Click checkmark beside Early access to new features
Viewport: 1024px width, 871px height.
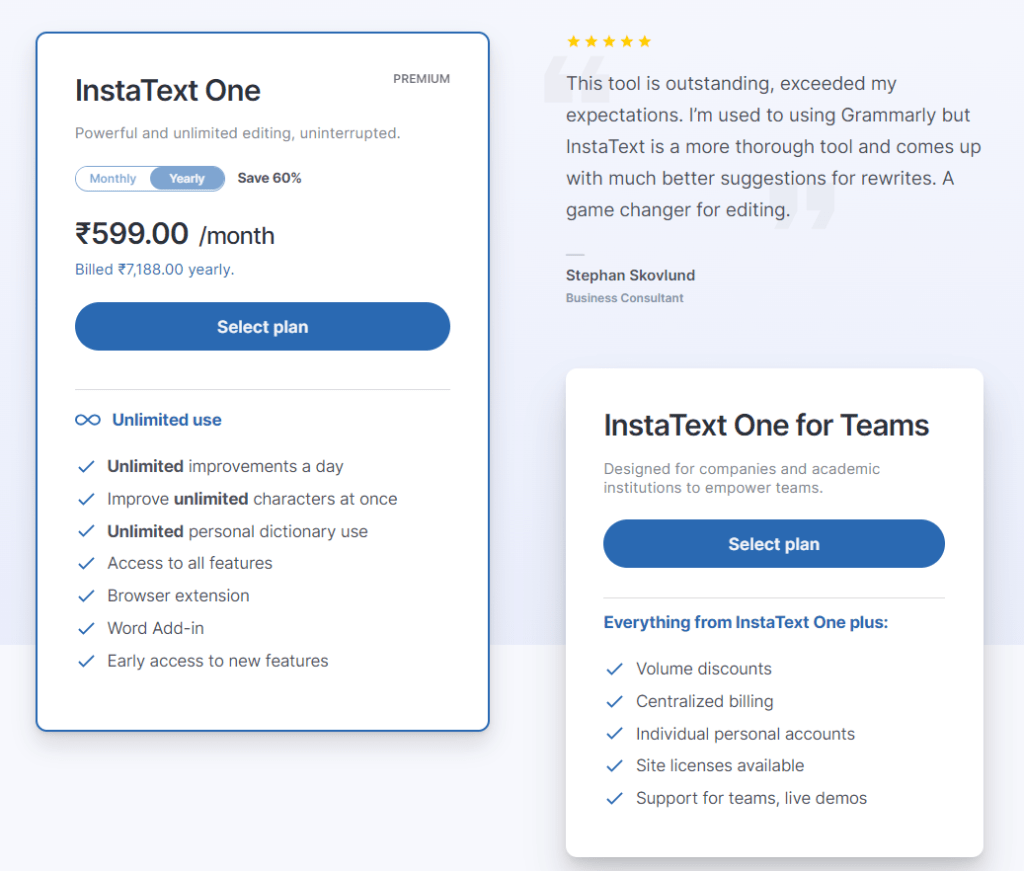86,661
